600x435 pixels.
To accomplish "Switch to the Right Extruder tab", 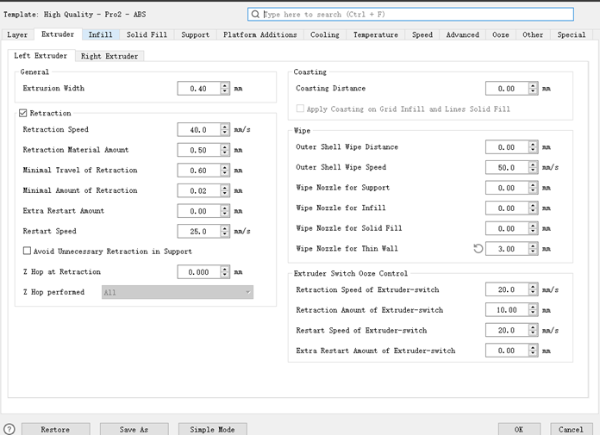I will click(x=111, y=56).
